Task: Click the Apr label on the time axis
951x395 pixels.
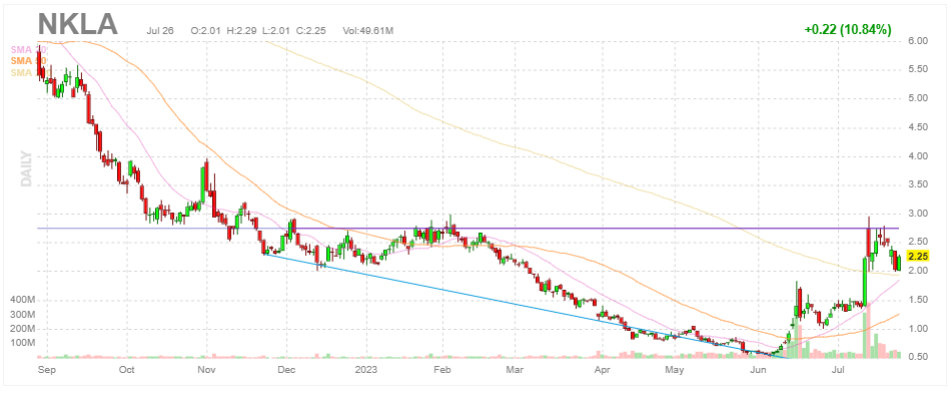Action: click(601, 370)
